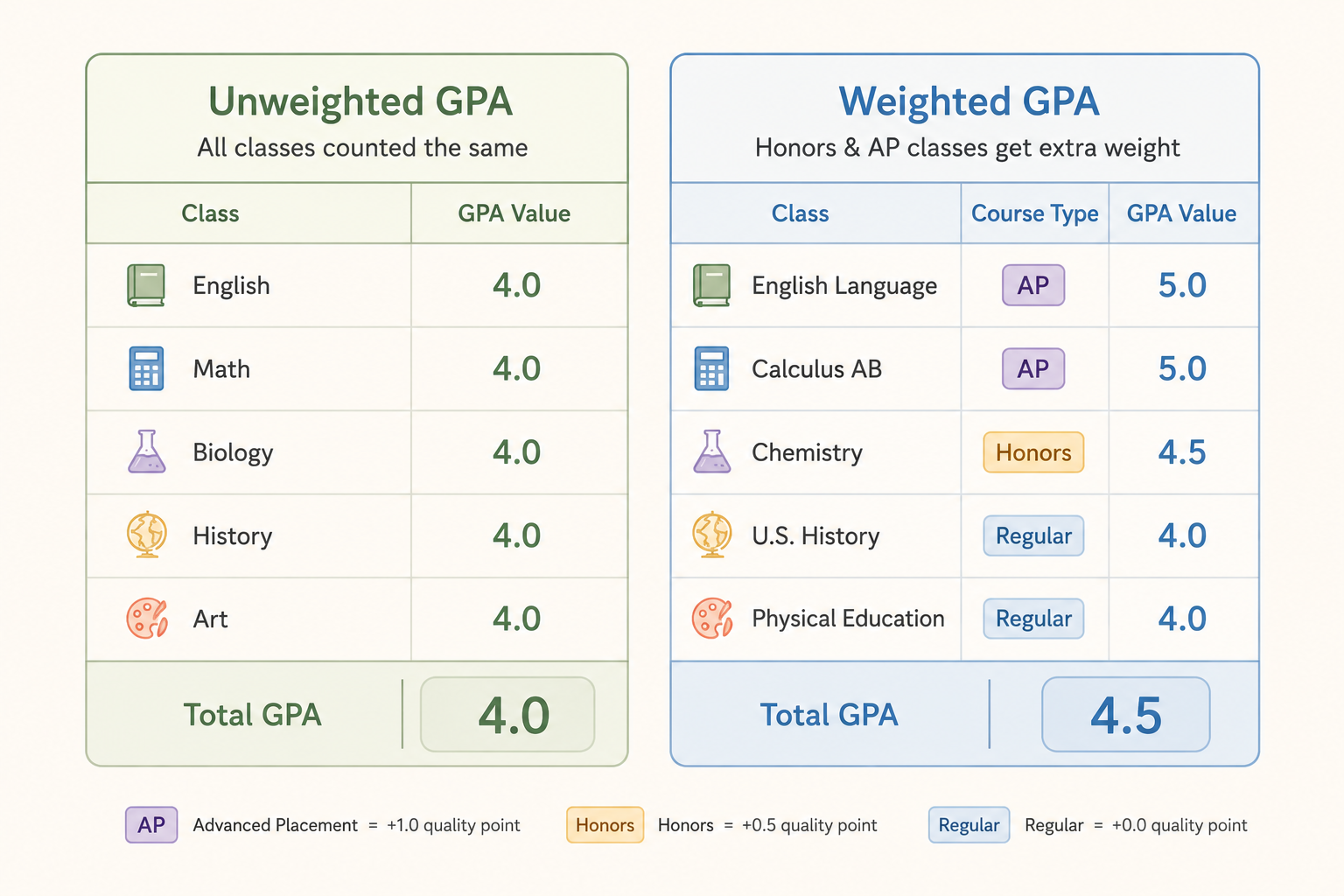Click the palette icon beside Physical Education

click(x=712, y=618)
